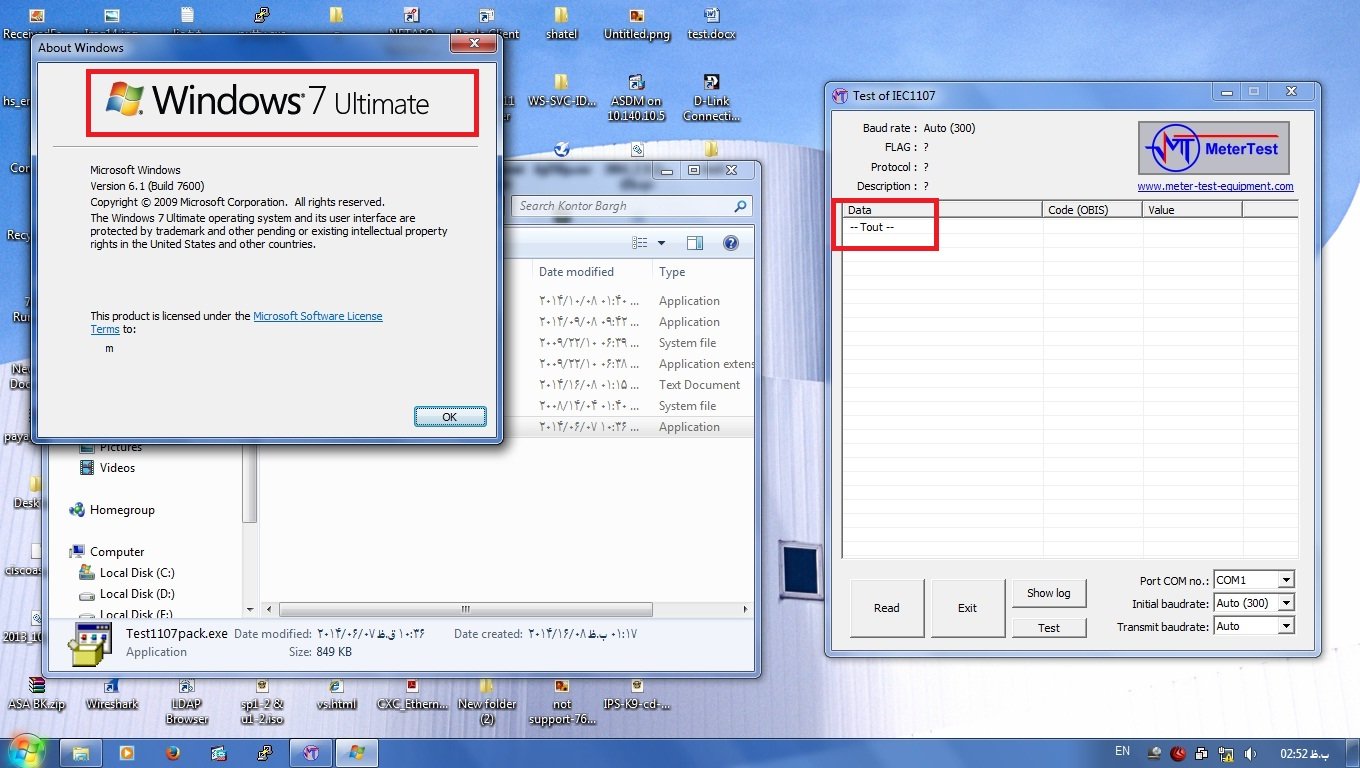Select the test.docx desktop icon
Viewport: 1360px width, 768px height.
711,24
